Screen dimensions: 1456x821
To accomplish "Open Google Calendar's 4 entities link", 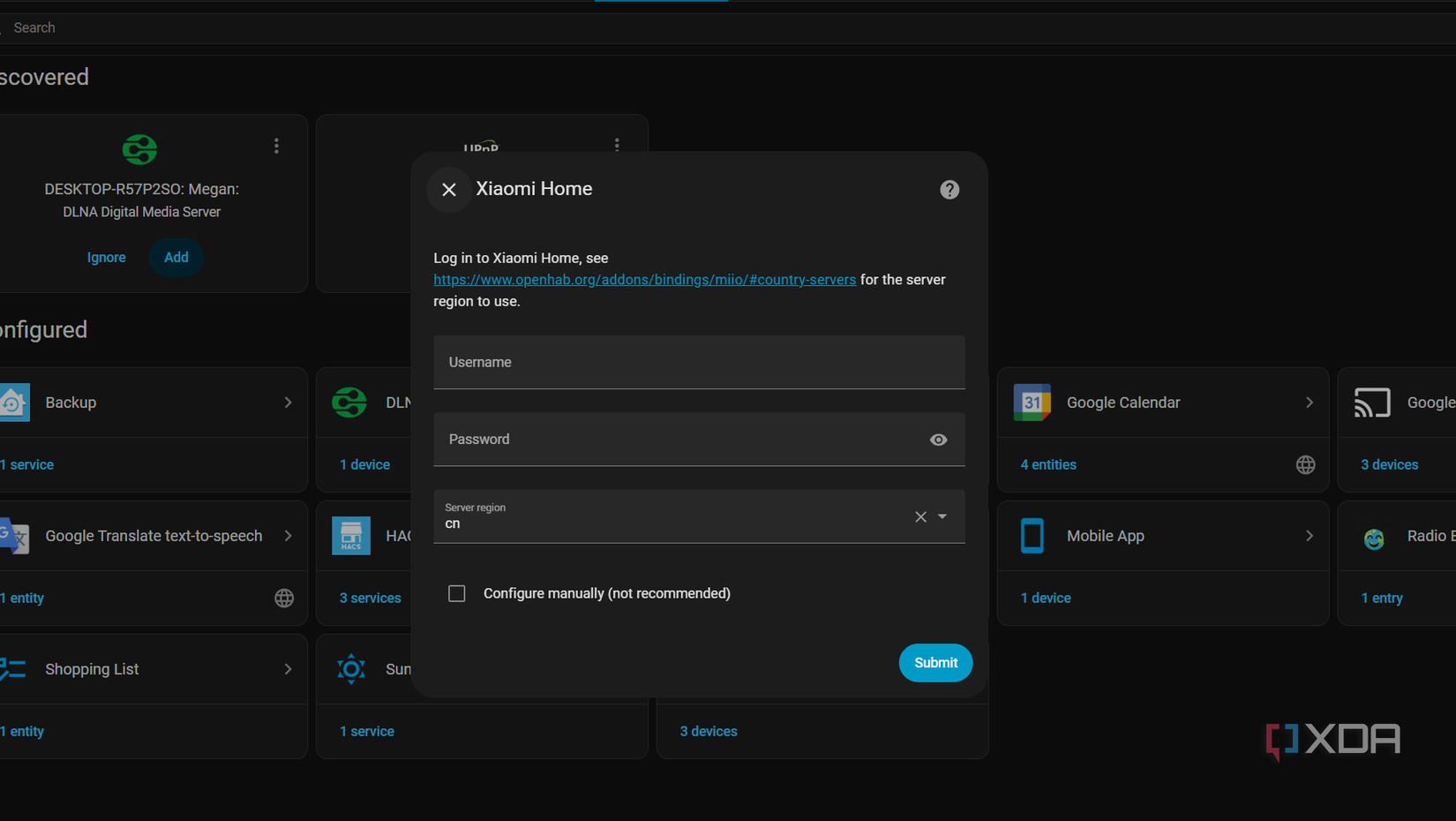I will 1048,464.
